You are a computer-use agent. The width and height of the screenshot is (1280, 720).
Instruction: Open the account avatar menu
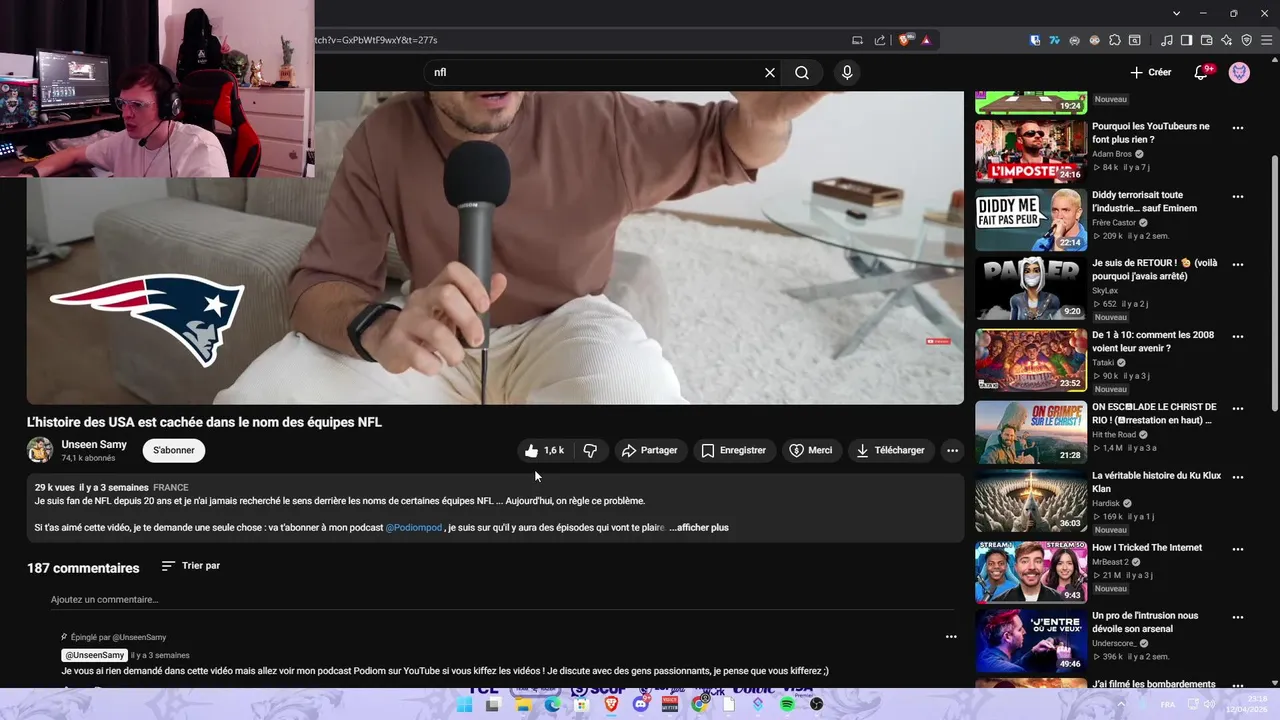[x=1239, y=72]
